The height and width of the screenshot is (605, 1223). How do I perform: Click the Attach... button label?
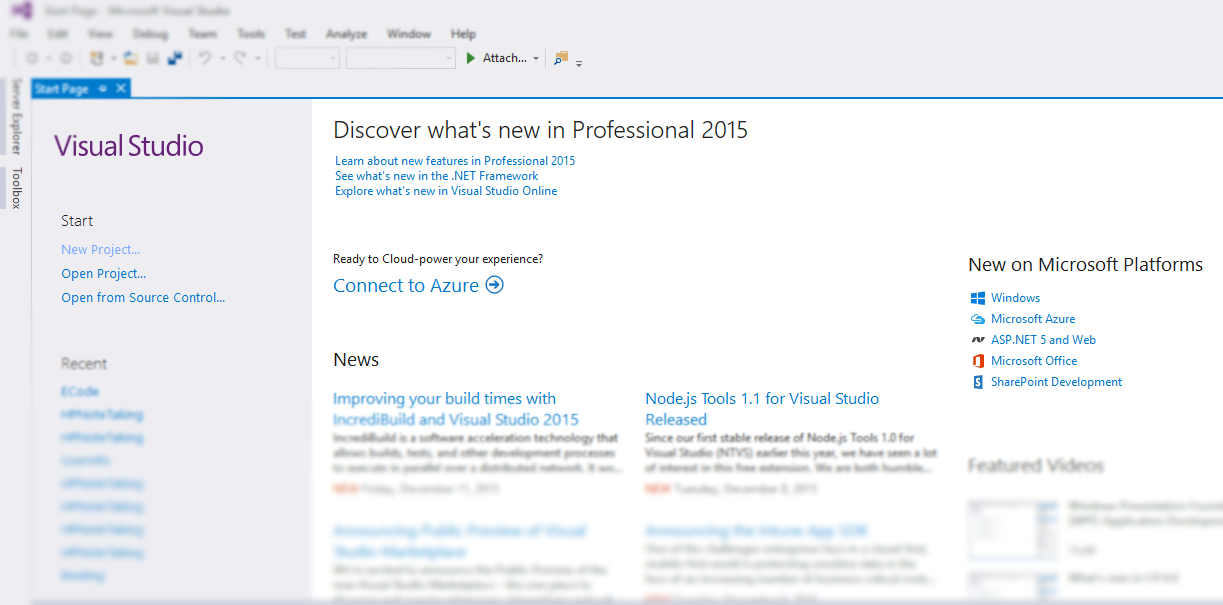click(505, 58)
